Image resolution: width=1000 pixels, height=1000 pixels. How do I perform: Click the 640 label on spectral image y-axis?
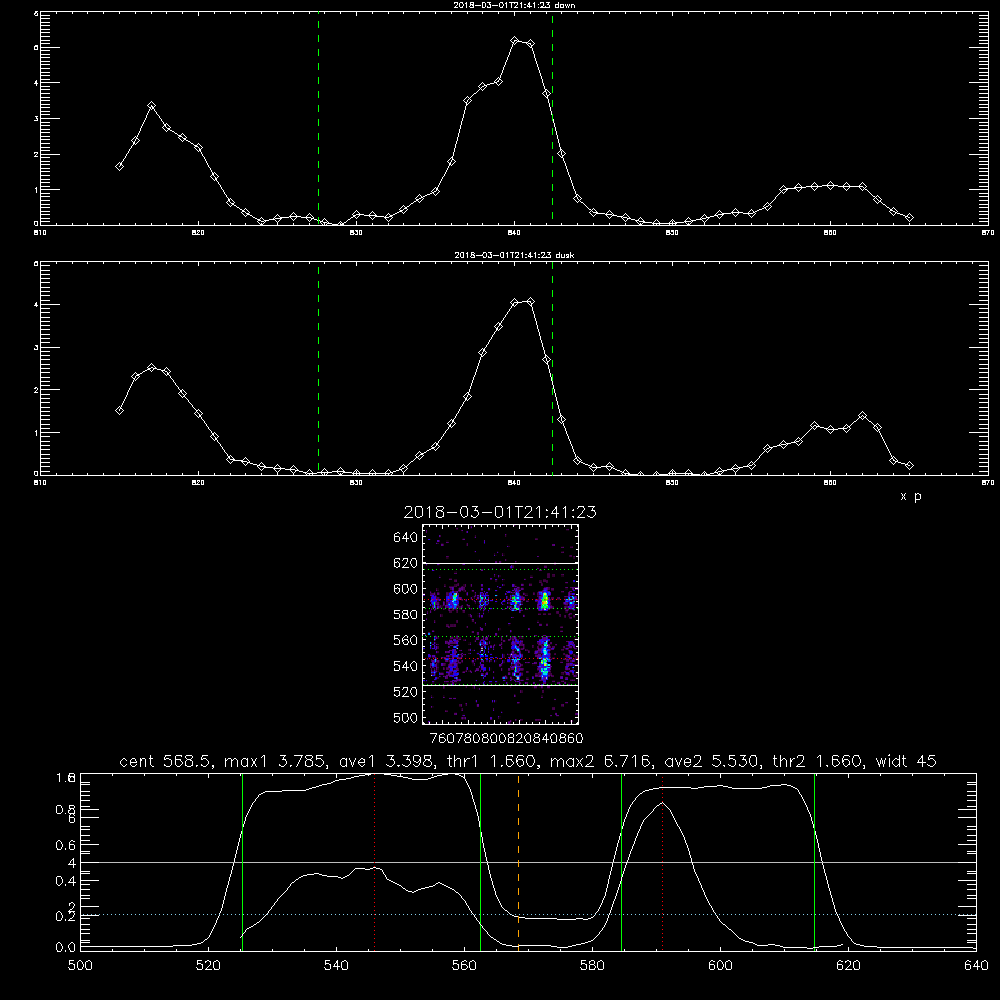coord(405,537)
